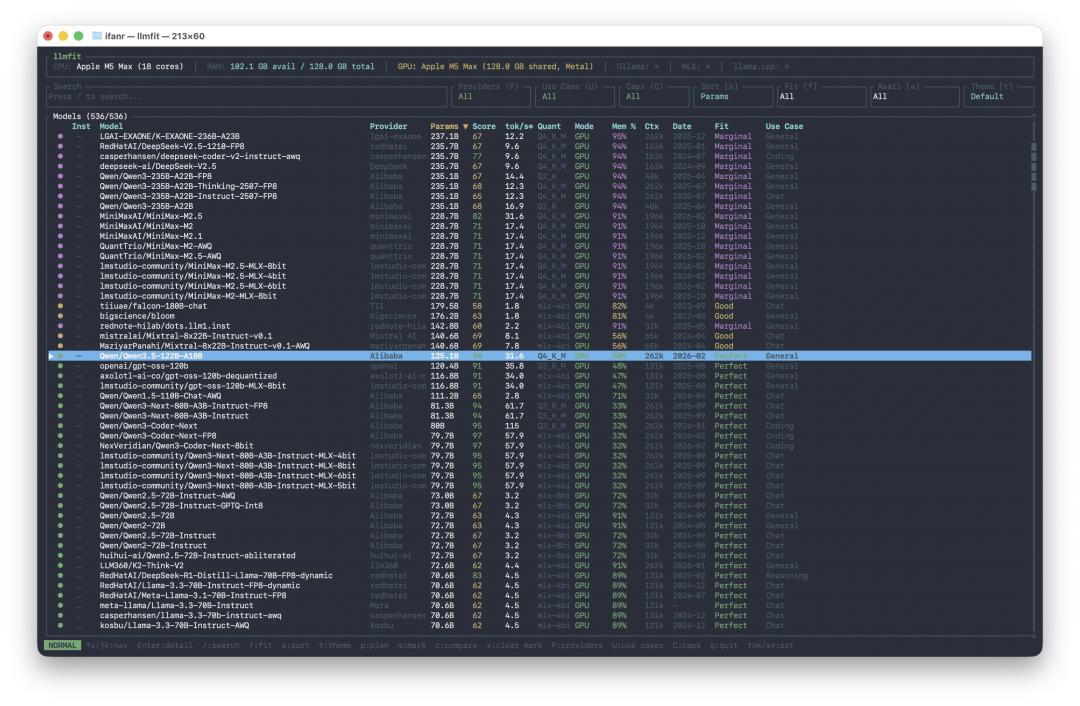Click the yellow status dot for bigscience/bloom
Viewport: 1080px width, 706px height.
[60, 315]
